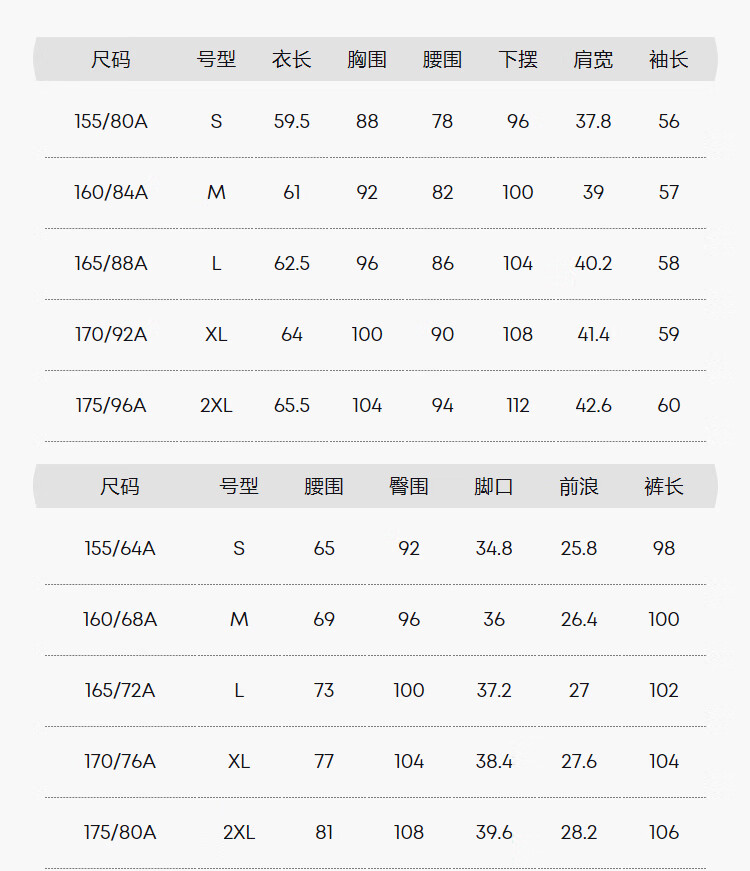Click the 165/72A size cell

120,691
